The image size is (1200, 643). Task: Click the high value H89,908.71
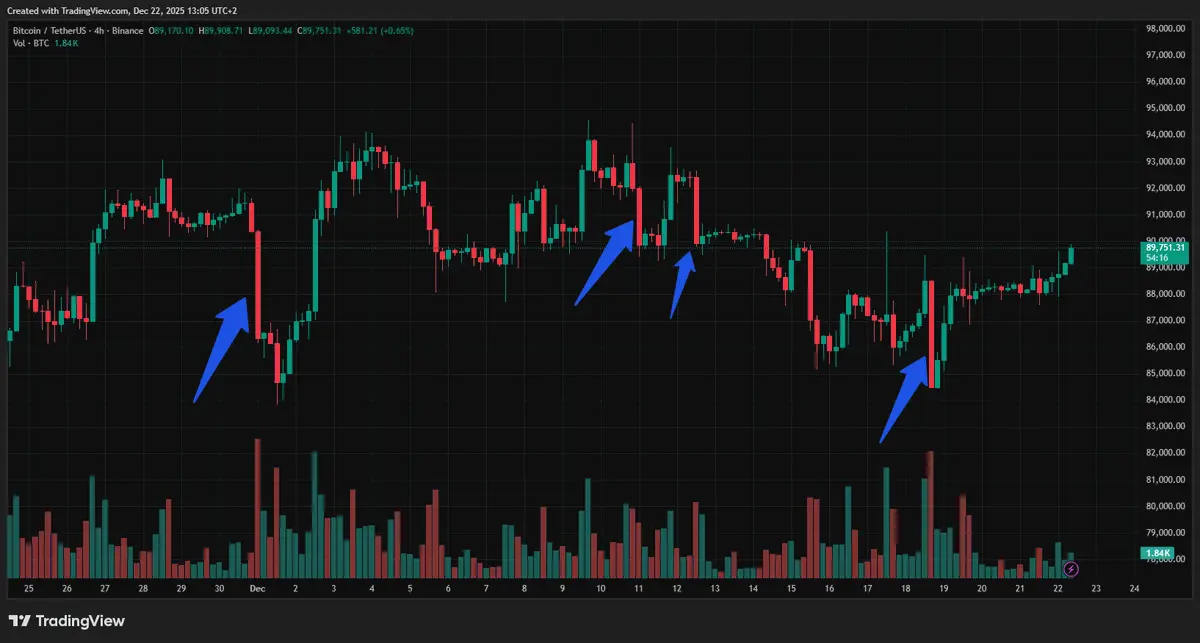coord(222,31)
